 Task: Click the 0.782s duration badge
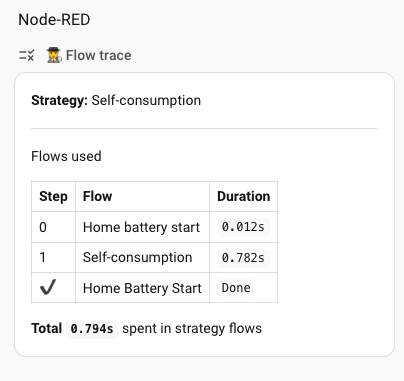tap(243, 258)
